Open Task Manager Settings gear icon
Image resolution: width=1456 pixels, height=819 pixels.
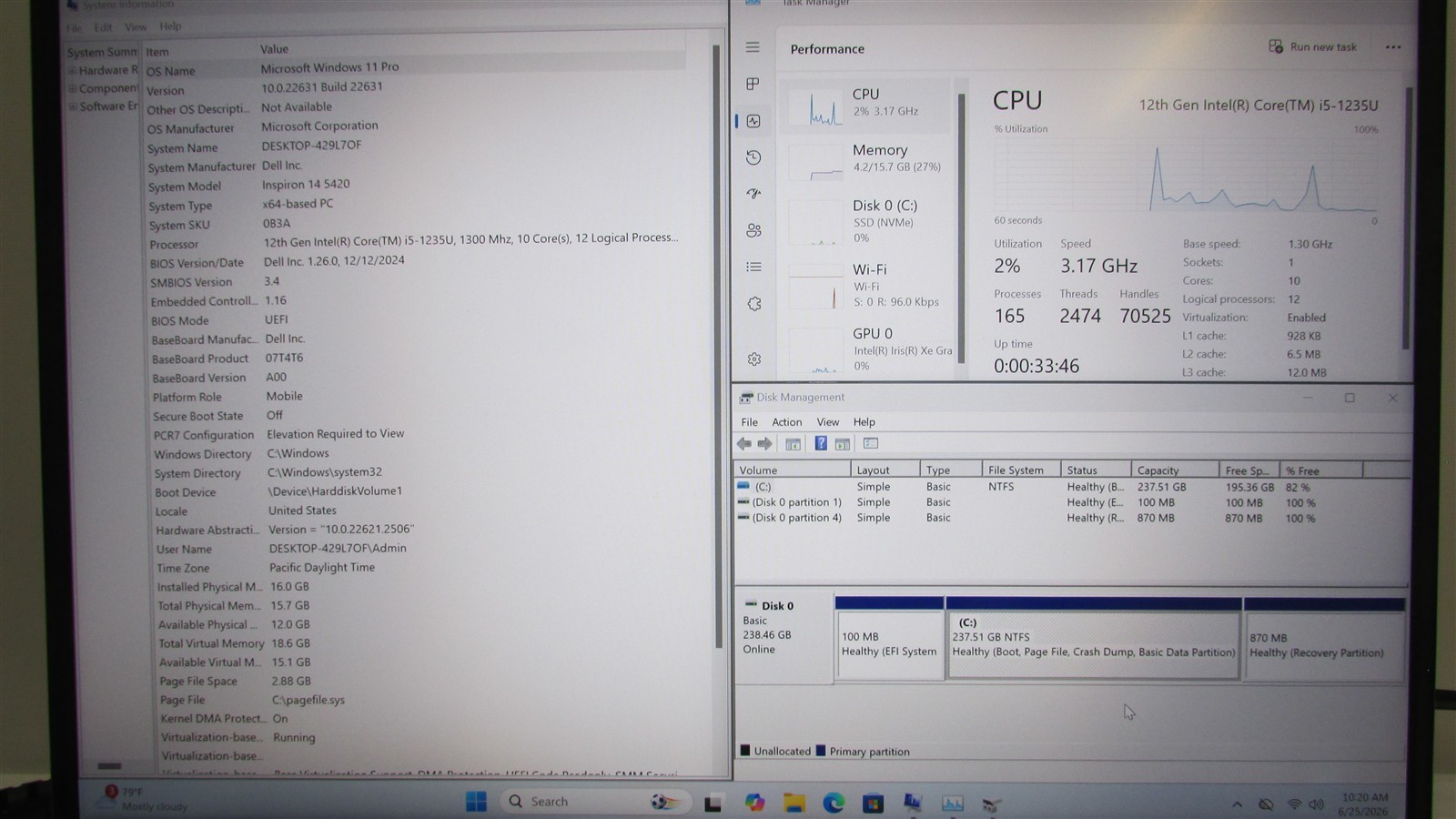click(754, 359)
